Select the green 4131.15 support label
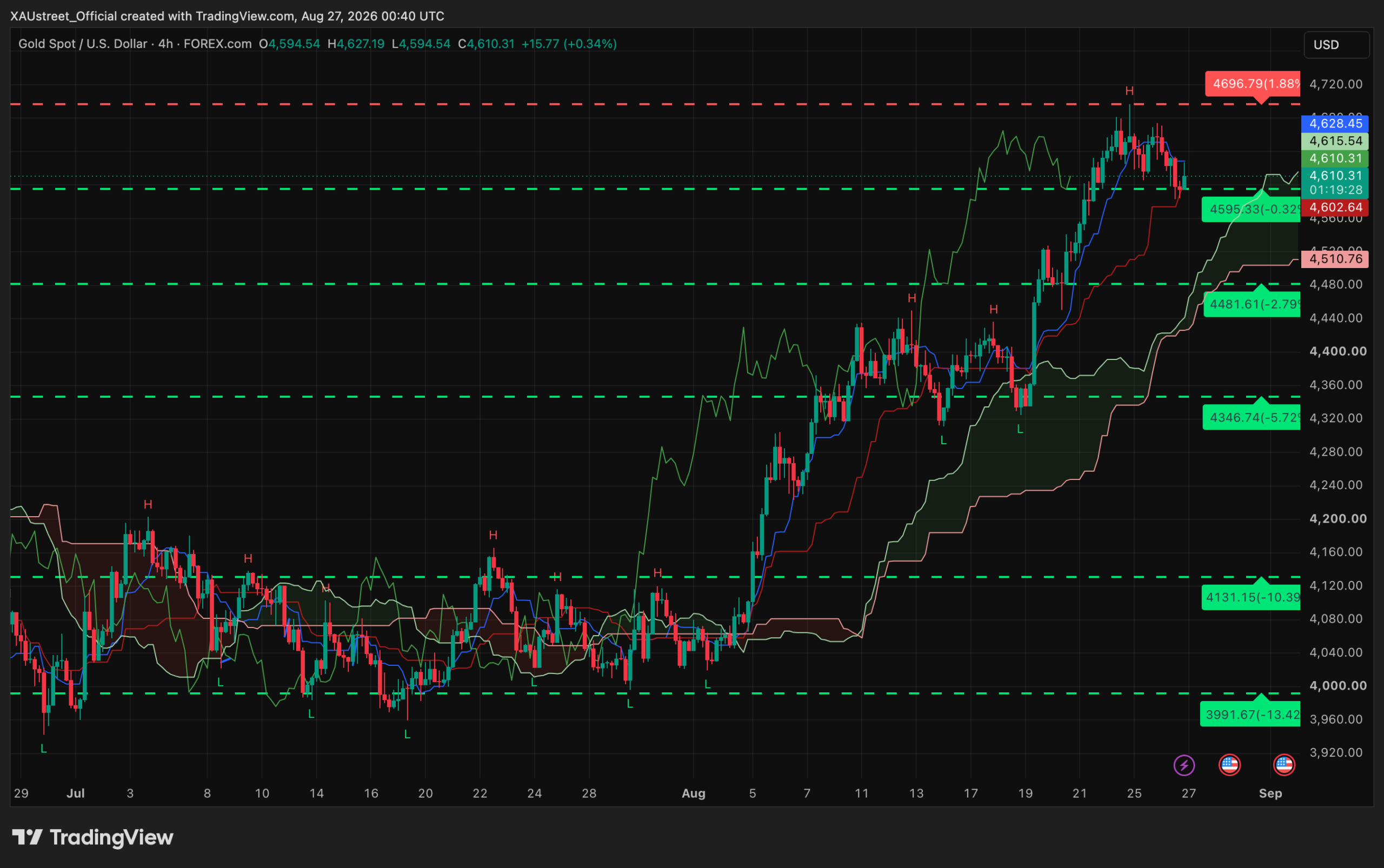 tap(1251, 597)
